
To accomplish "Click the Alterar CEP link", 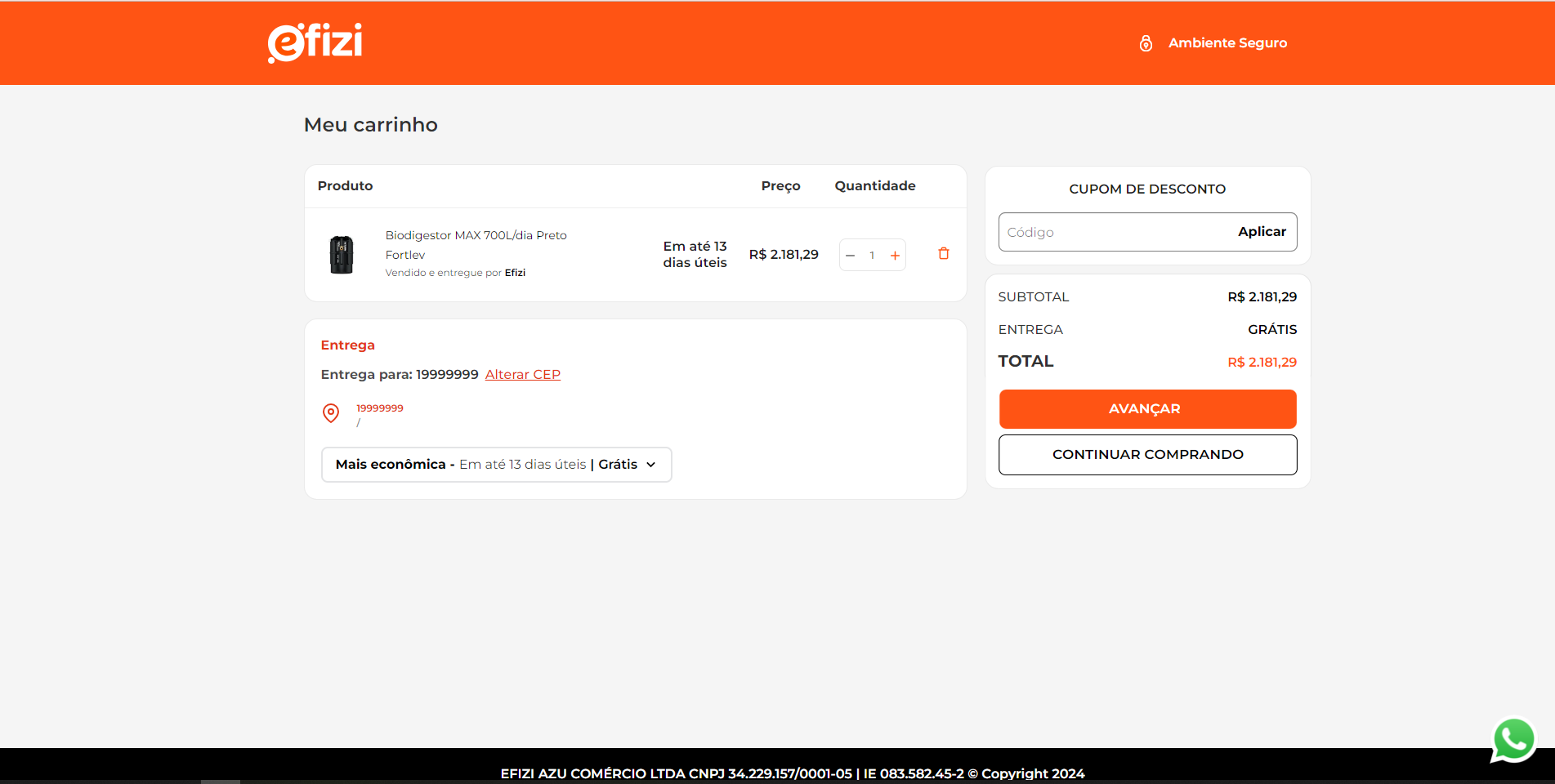I will pyautogui.click(x=523, y=375).
